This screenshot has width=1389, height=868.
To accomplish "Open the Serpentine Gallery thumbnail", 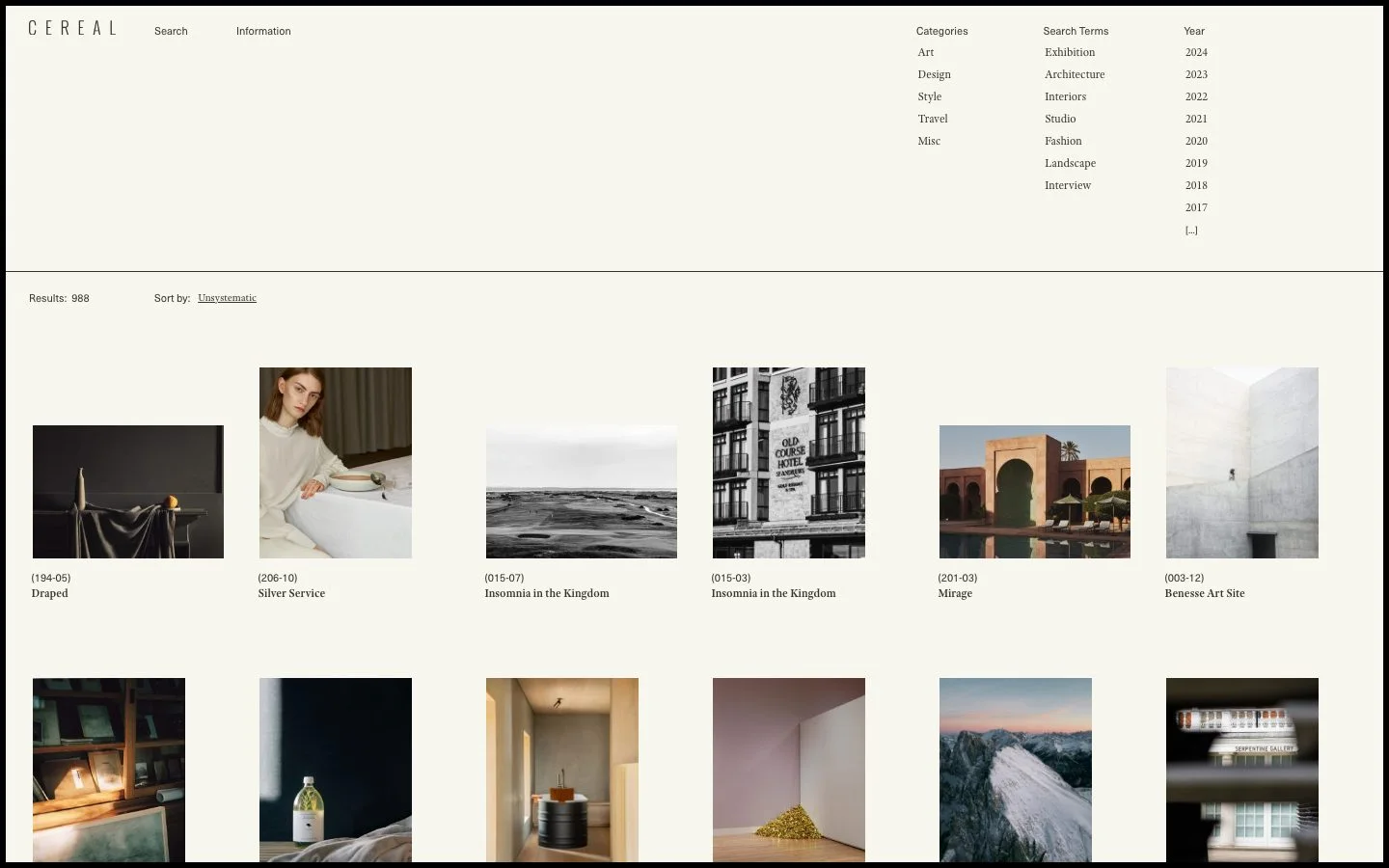I will click(1242, 770).
